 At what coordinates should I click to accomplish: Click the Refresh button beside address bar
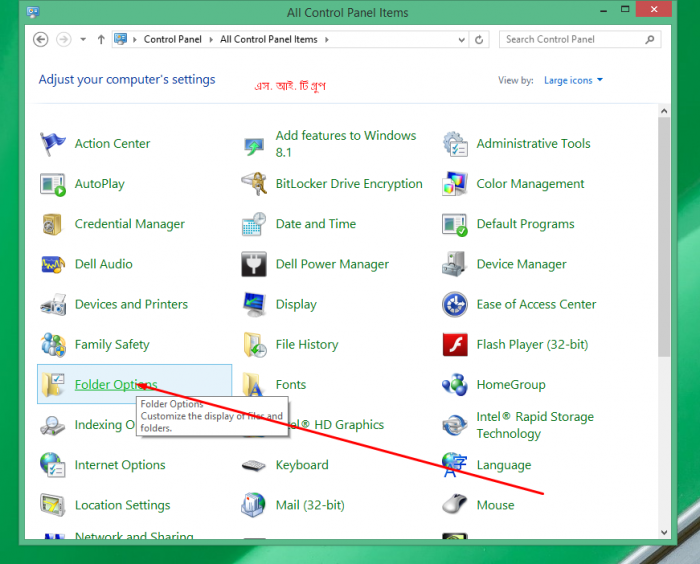pos(480,40)
